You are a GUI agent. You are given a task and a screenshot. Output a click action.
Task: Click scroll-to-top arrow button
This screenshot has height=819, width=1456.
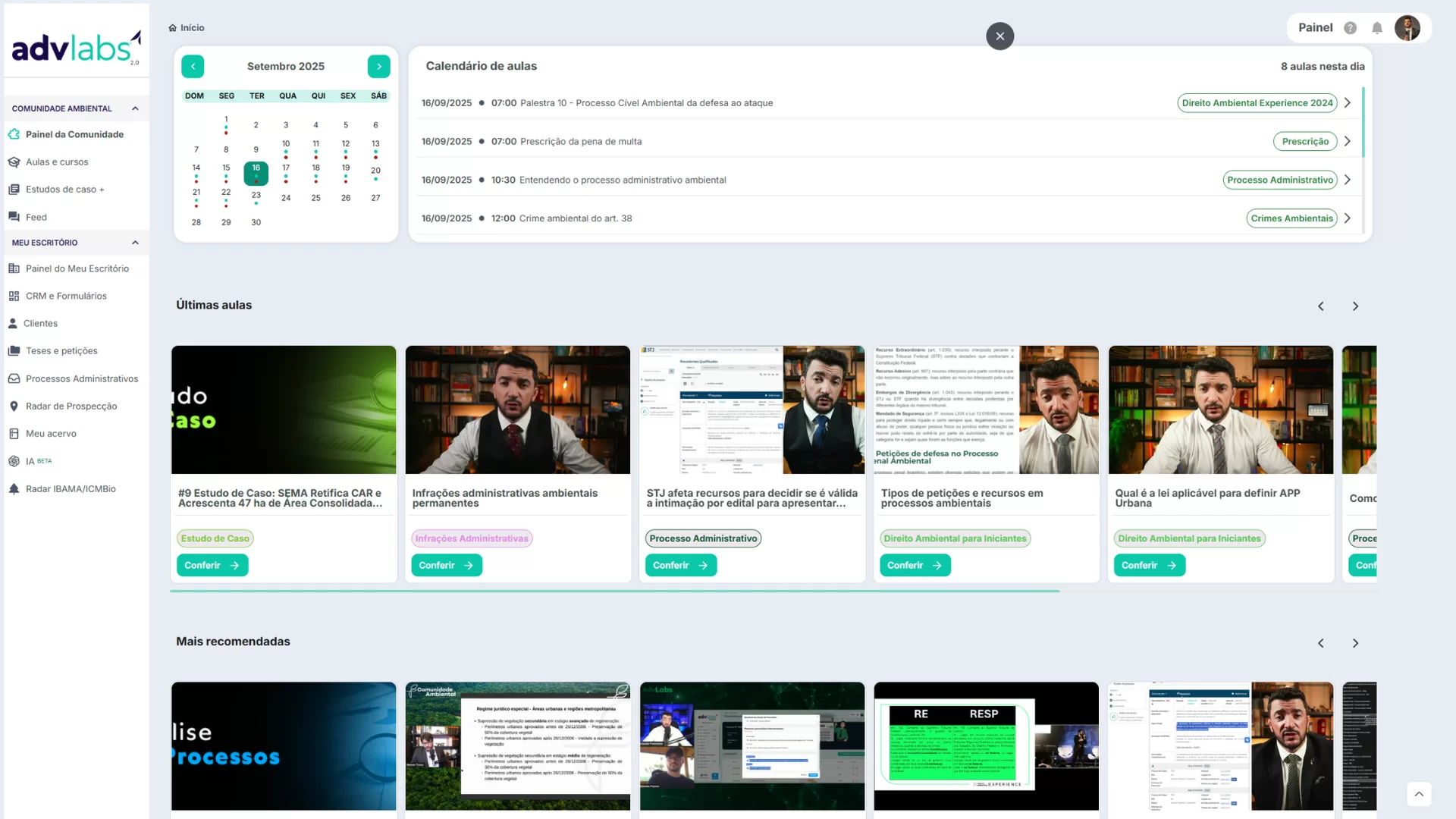[1419, 794]
